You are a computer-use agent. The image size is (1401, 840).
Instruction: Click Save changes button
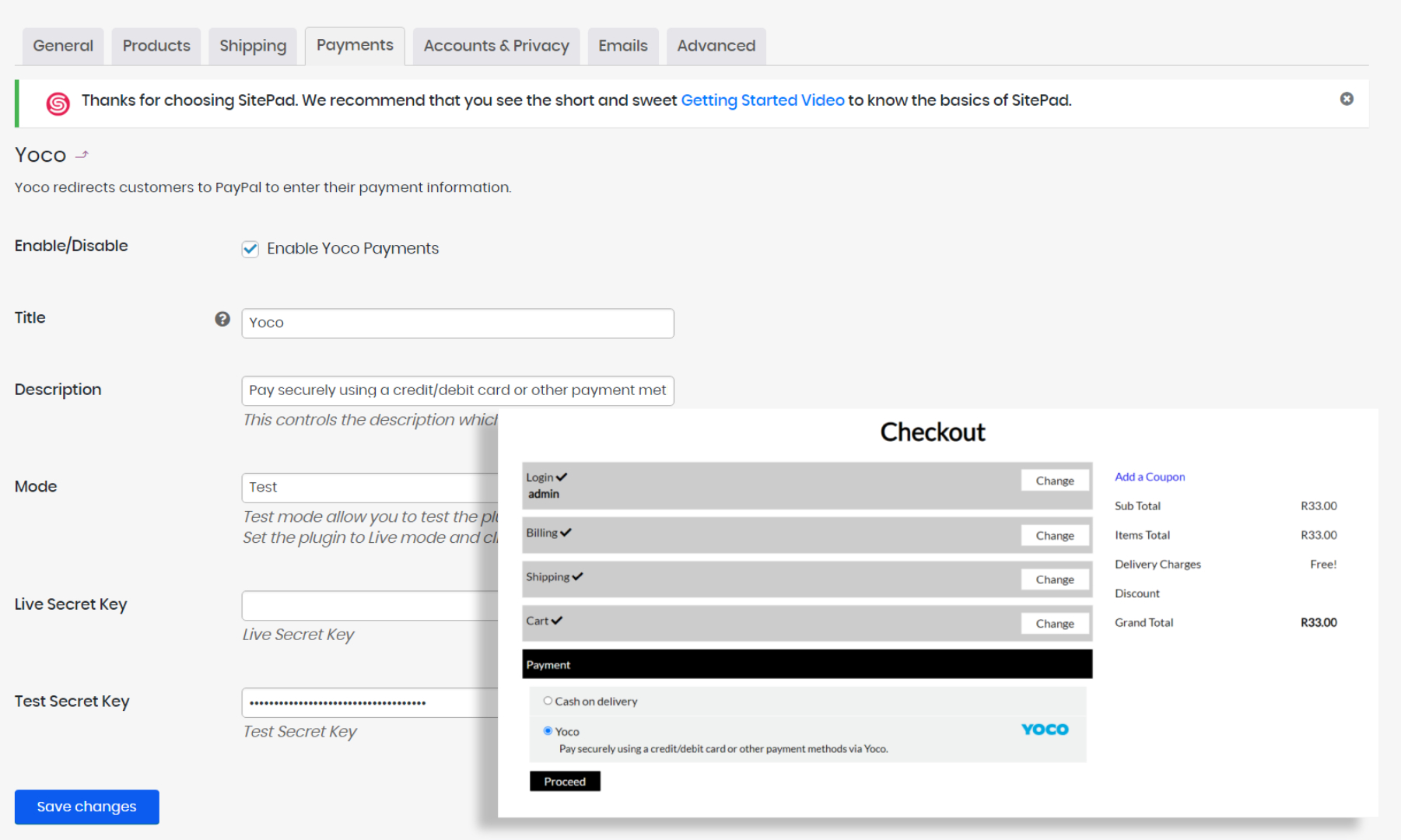86,807
